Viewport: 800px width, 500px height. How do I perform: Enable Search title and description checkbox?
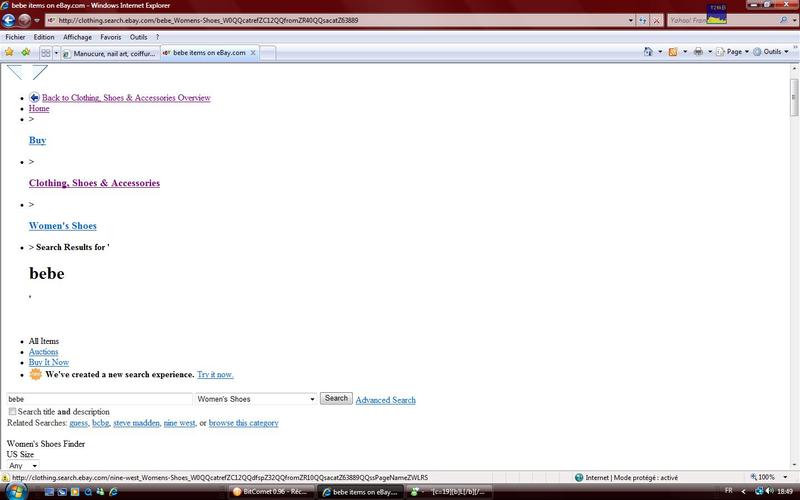coord(12,411)
